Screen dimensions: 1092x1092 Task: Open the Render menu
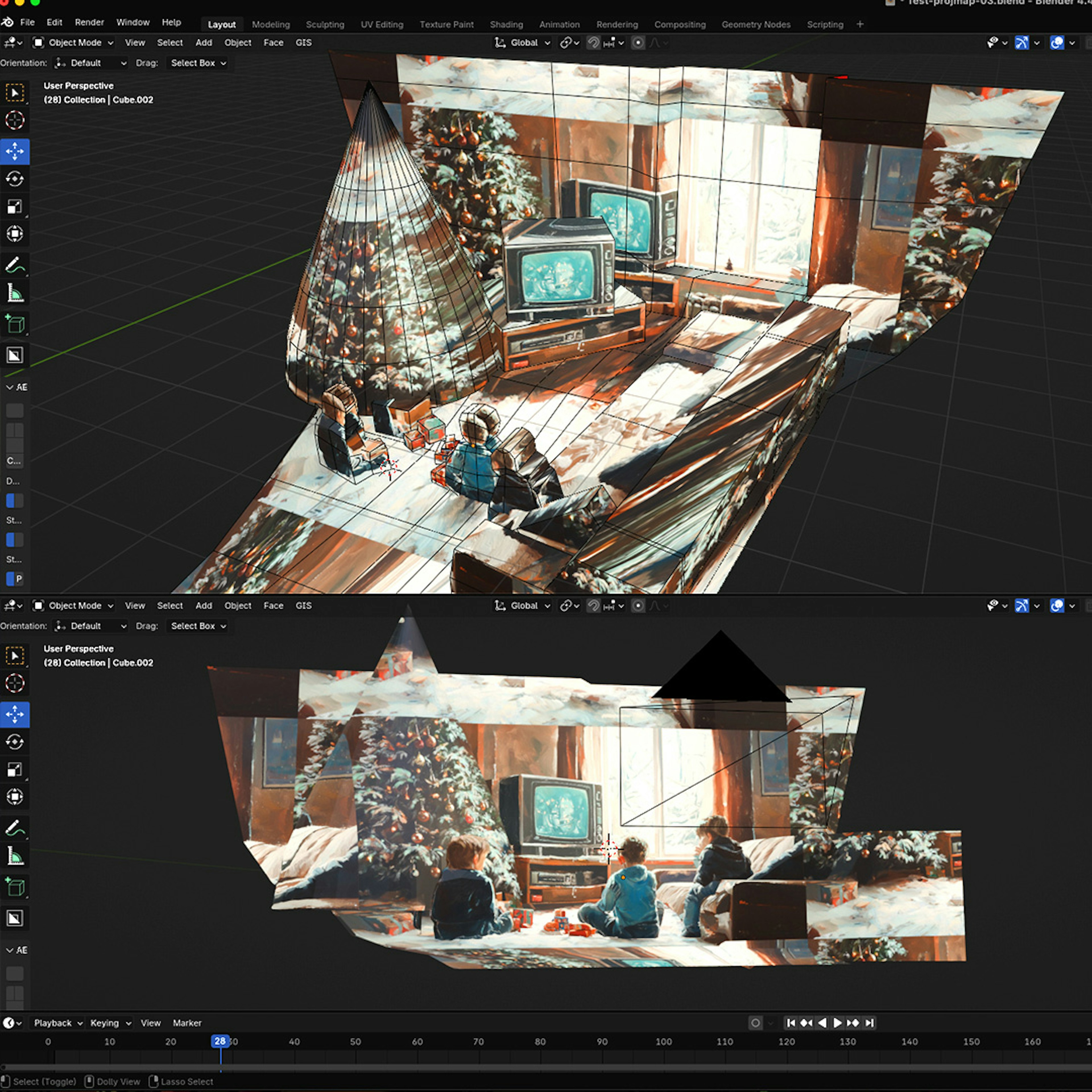[x=89, y=22]
